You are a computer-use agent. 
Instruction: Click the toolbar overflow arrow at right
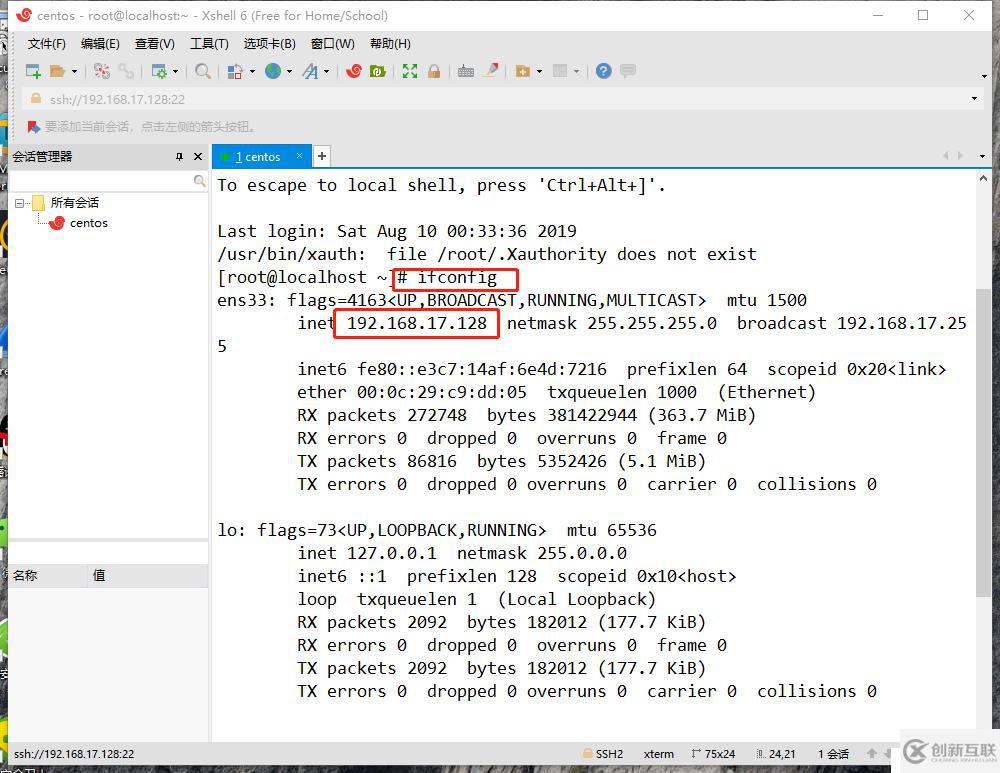tap(984, 77)
